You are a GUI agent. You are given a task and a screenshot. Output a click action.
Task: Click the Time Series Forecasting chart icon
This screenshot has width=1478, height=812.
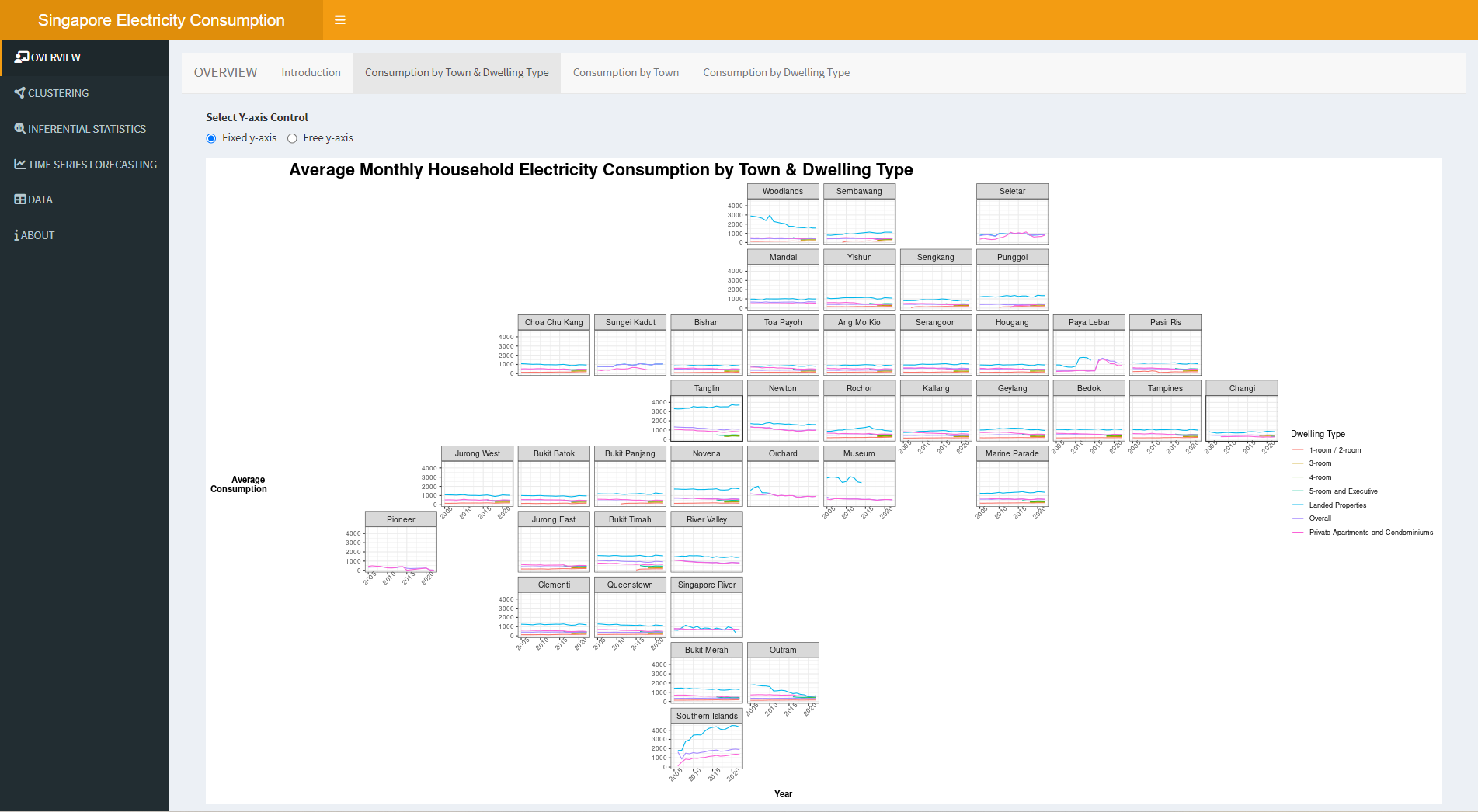click(20, 165)
